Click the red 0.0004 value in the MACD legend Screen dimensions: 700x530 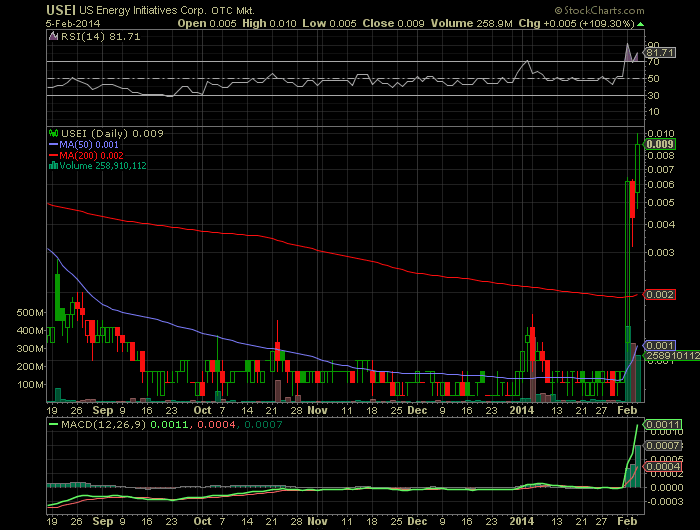[216, 424]
